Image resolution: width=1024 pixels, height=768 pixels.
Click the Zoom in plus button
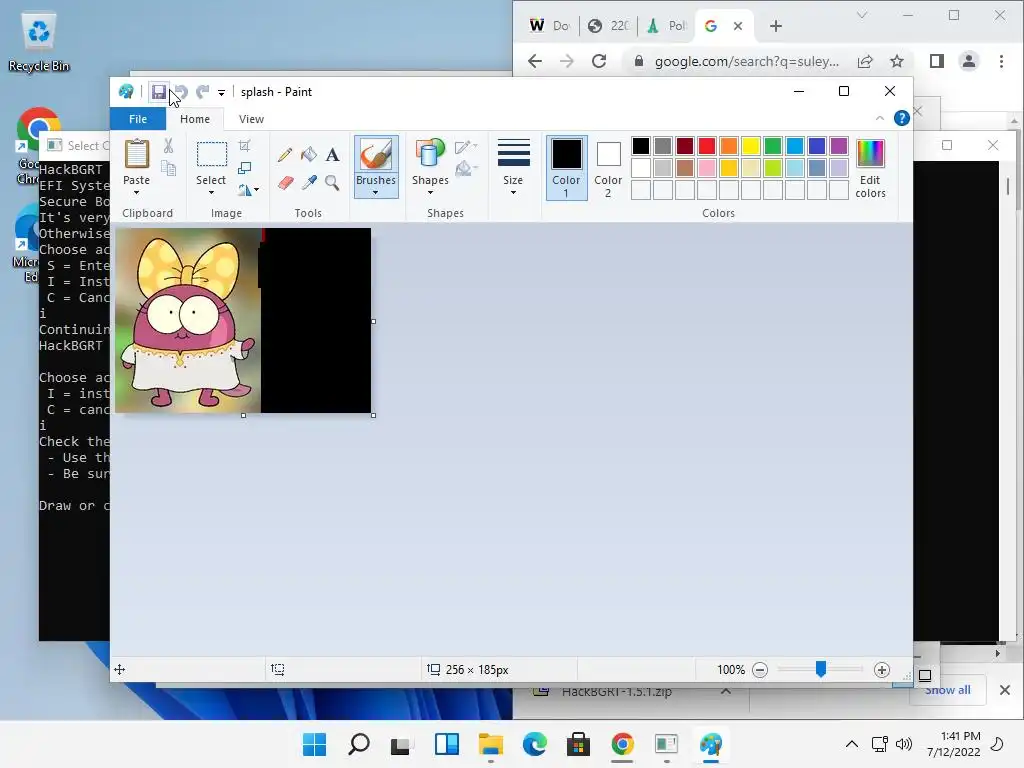pyautogui.click(x=882, y=669)
